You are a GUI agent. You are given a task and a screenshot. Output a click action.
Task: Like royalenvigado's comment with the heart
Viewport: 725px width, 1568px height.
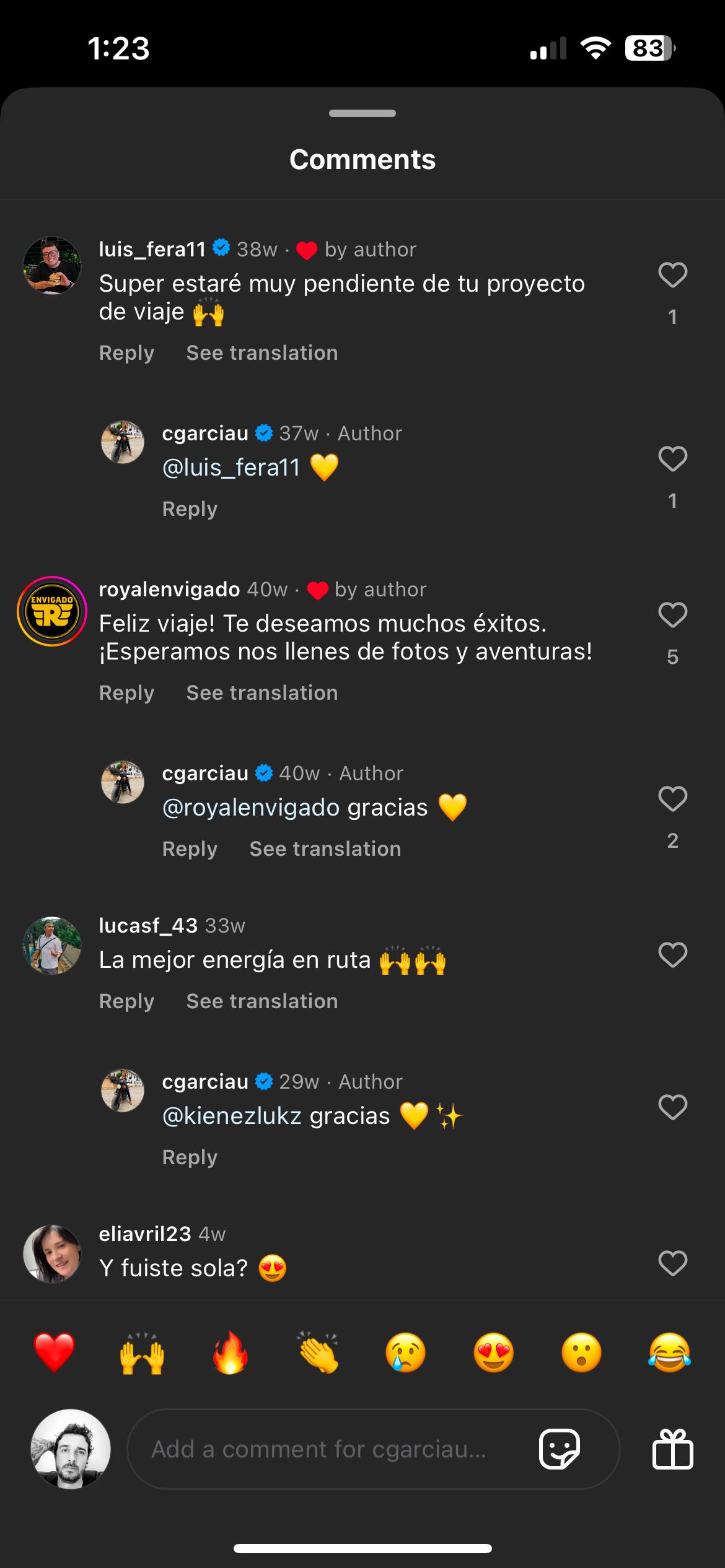pos(672,615)
